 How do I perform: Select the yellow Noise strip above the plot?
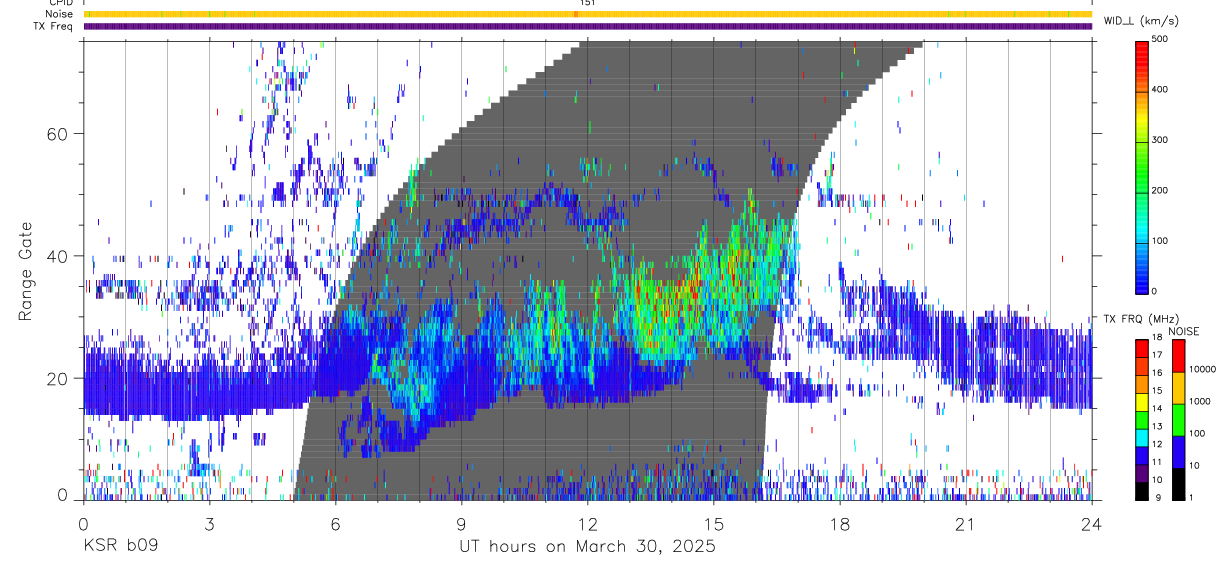click(588, 14)
